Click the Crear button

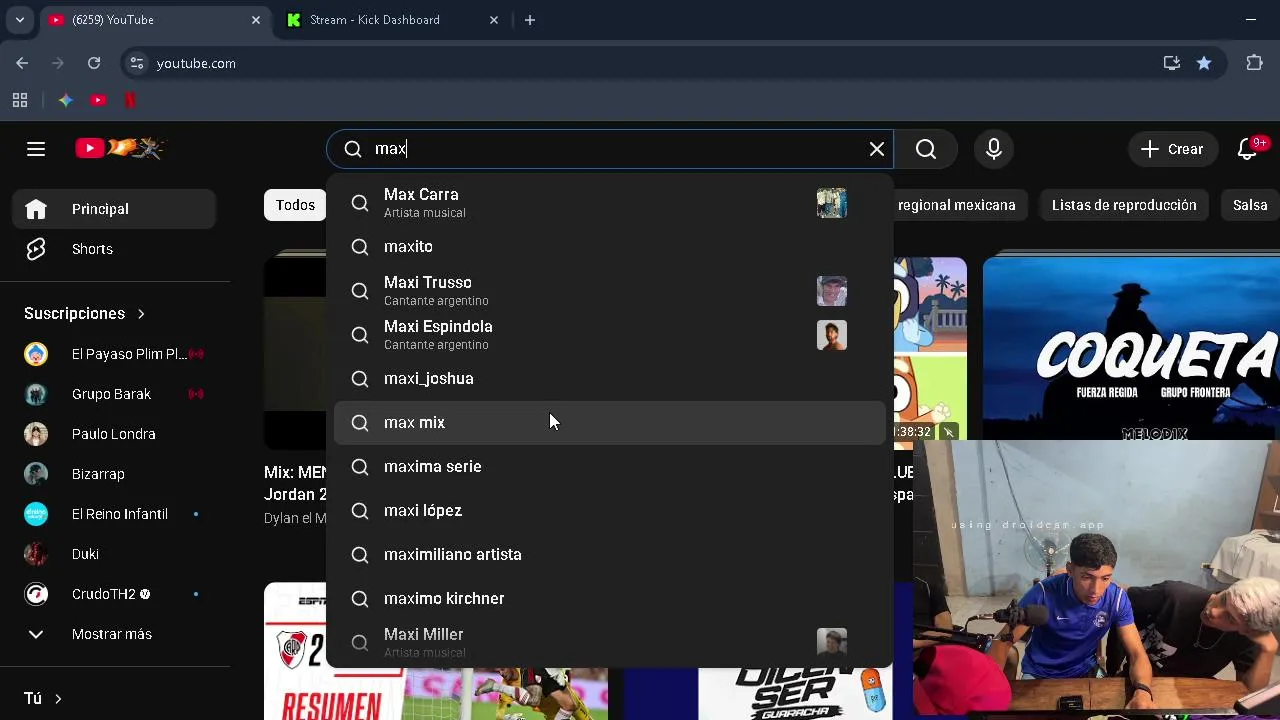[x=1173, y=149]
